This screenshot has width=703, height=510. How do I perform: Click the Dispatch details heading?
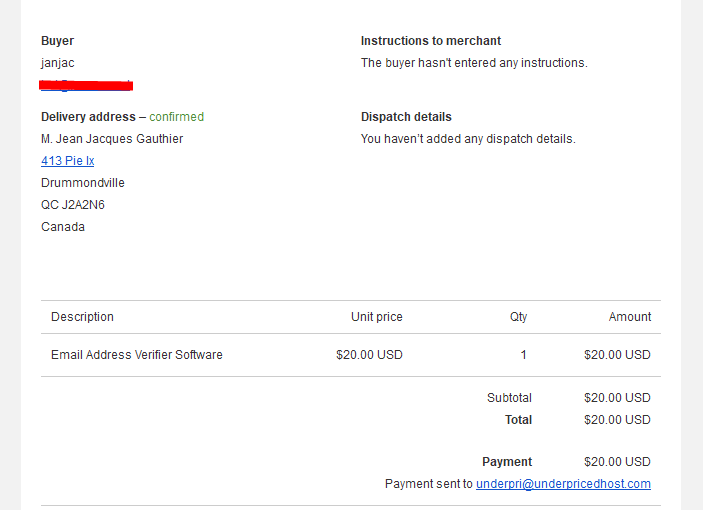tap(406, 117)
